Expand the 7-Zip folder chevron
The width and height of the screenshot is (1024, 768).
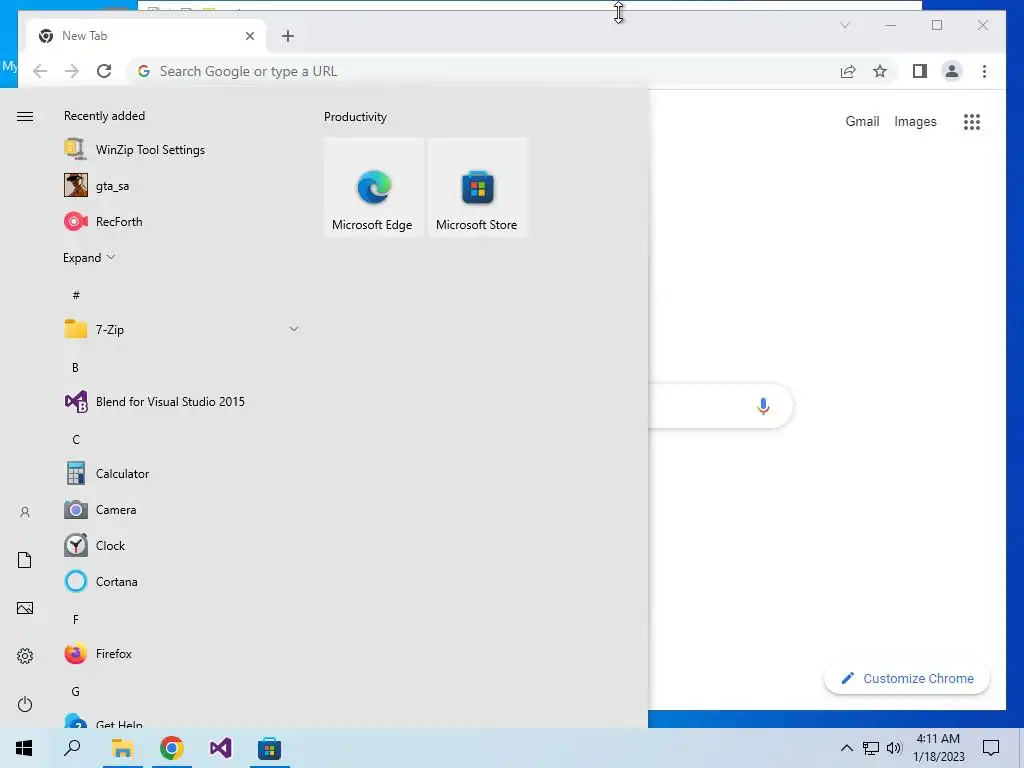294,329
